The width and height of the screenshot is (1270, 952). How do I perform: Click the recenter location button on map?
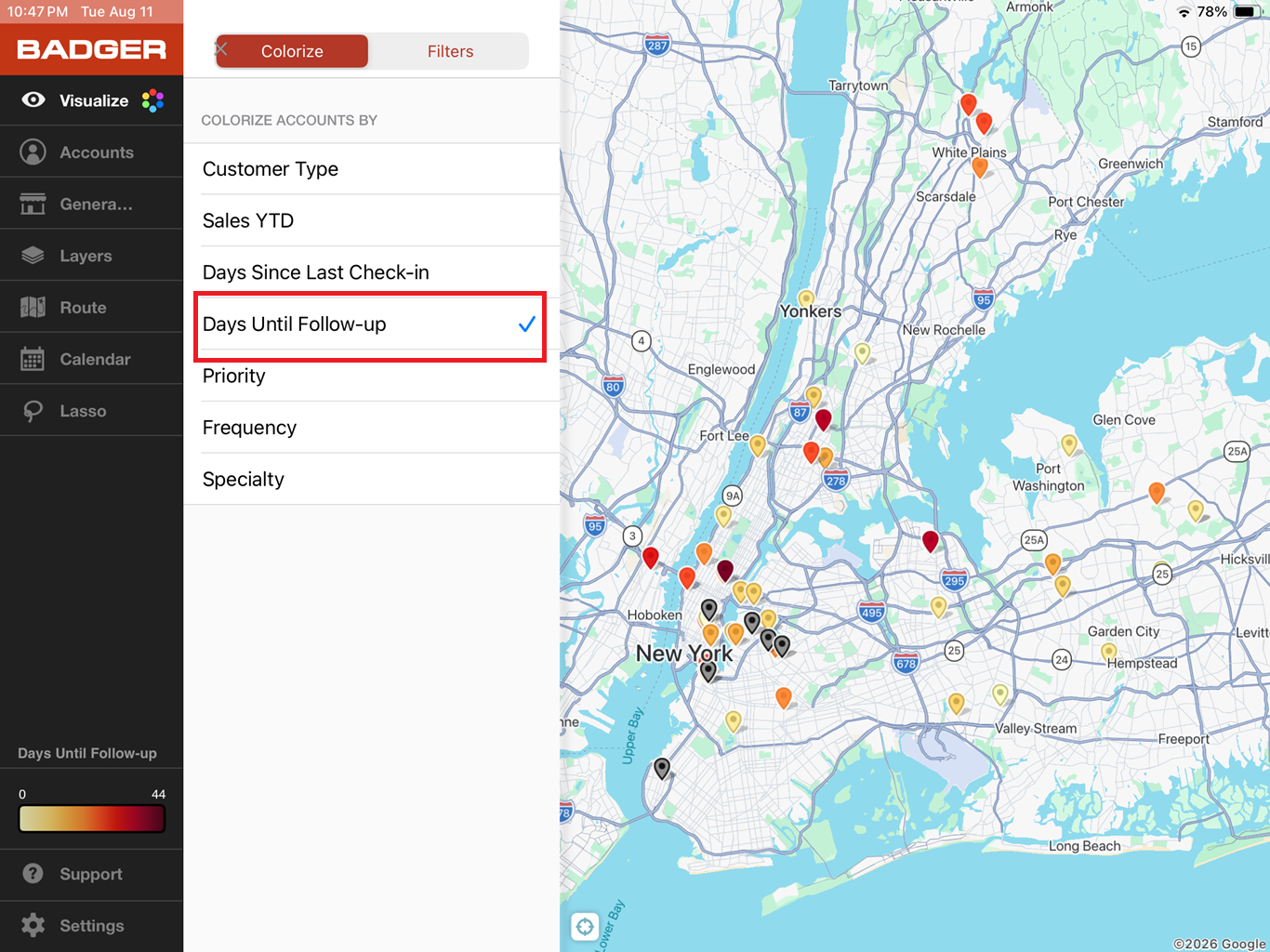(x=585, y=926)
